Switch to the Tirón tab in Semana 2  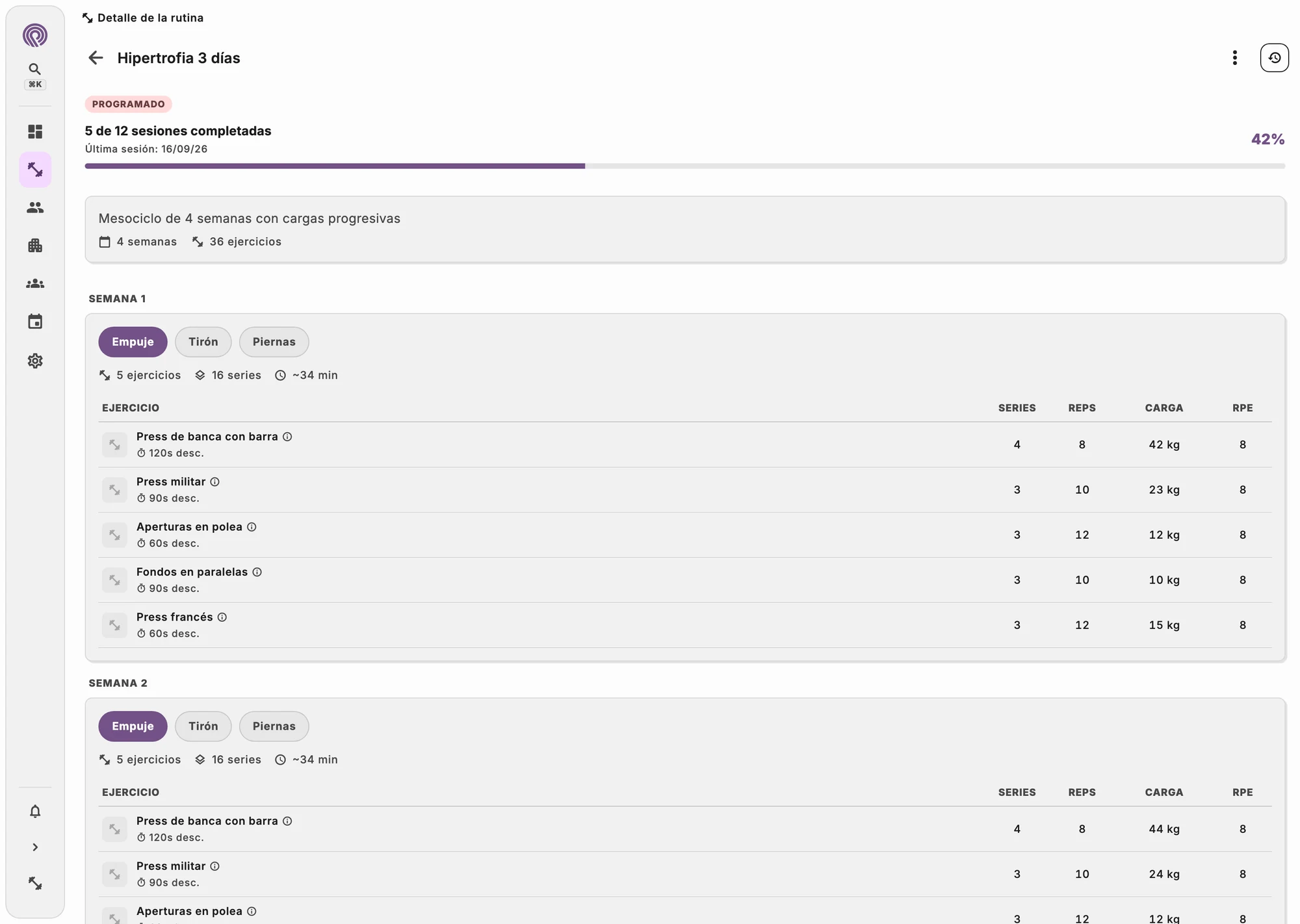click(x=203, y=726)
